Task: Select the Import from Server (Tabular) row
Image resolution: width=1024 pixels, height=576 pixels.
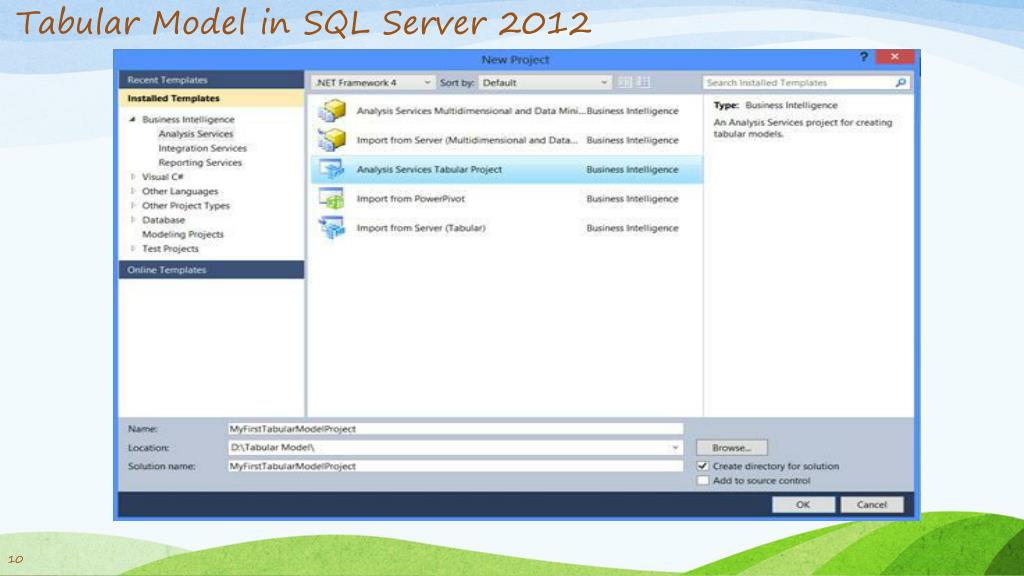Action: click(507, 228)
